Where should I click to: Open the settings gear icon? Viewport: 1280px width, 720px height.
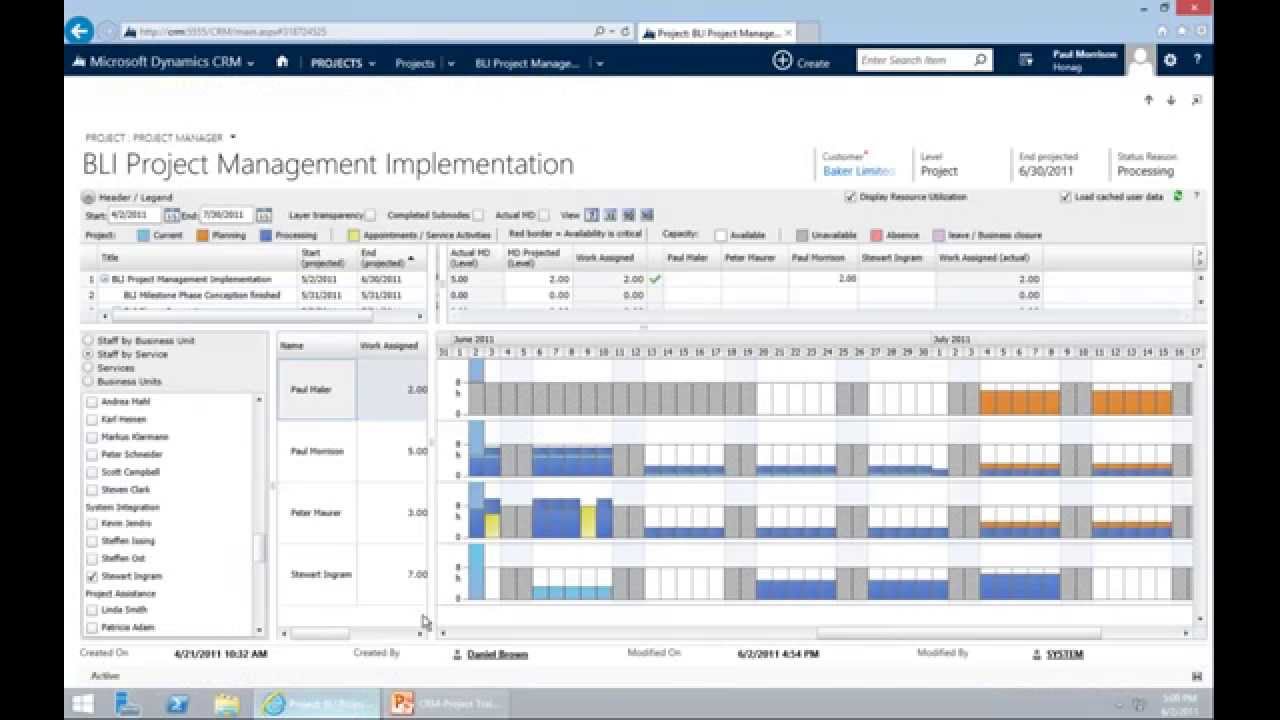pos(1170,61)
